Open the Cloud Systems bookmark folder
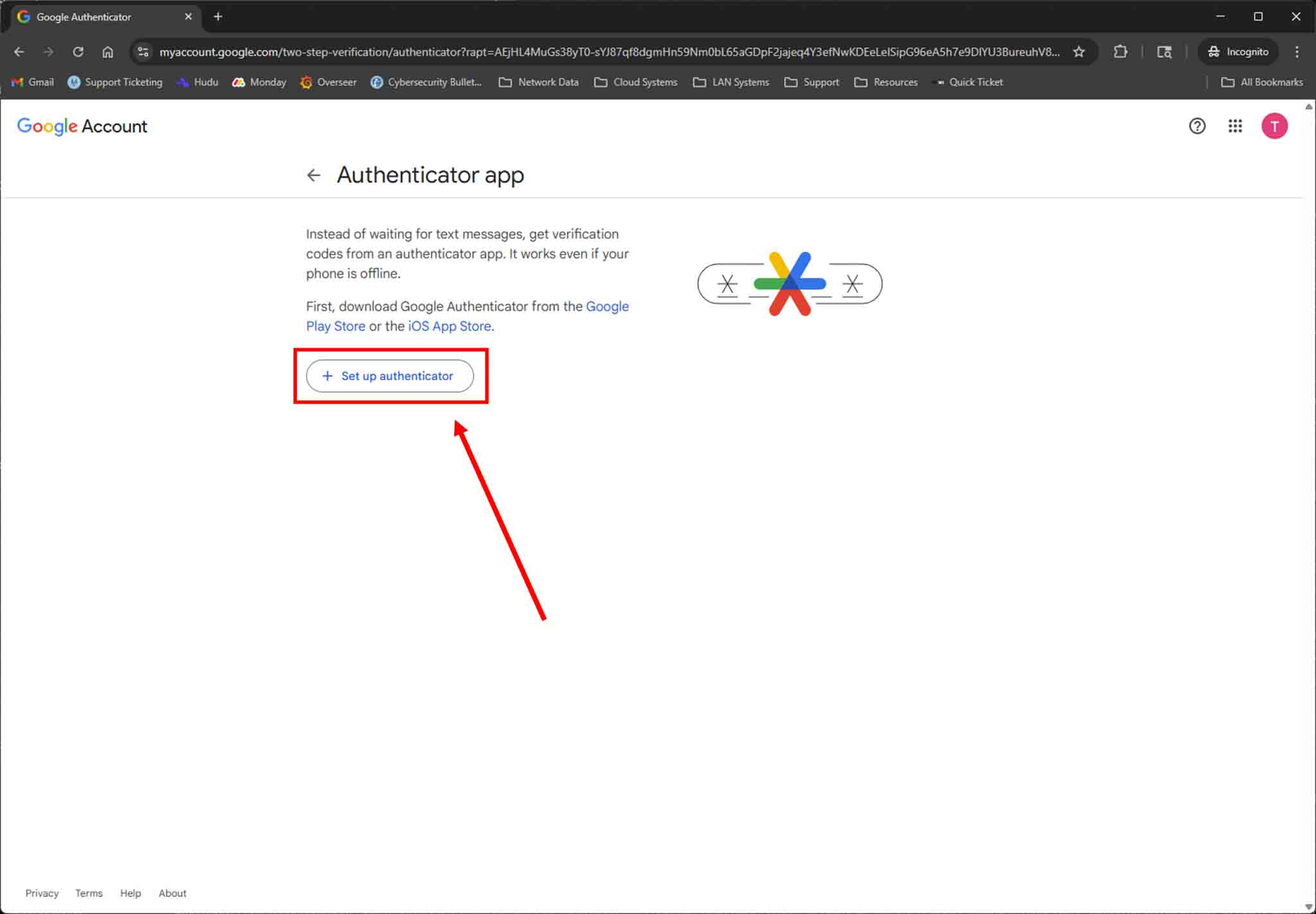 point(636,82)
